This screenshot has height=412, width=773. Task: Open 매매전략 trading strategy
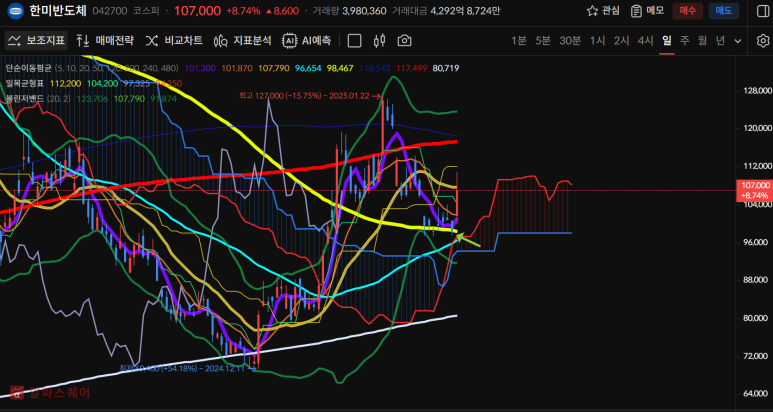pos(105,40)
